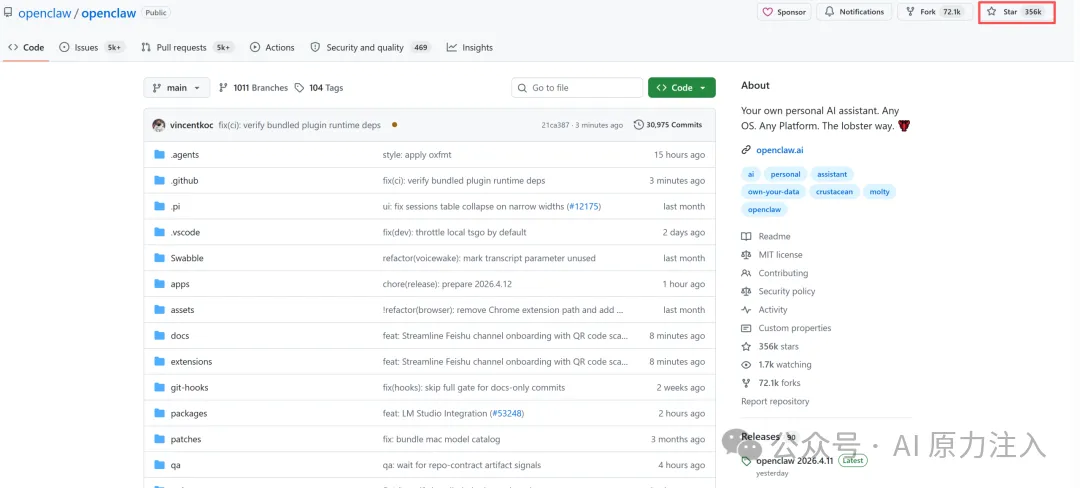This screenshot has height=488, width=1080.
Task: View the 1011 Branches link
Action: coord(253,87)
